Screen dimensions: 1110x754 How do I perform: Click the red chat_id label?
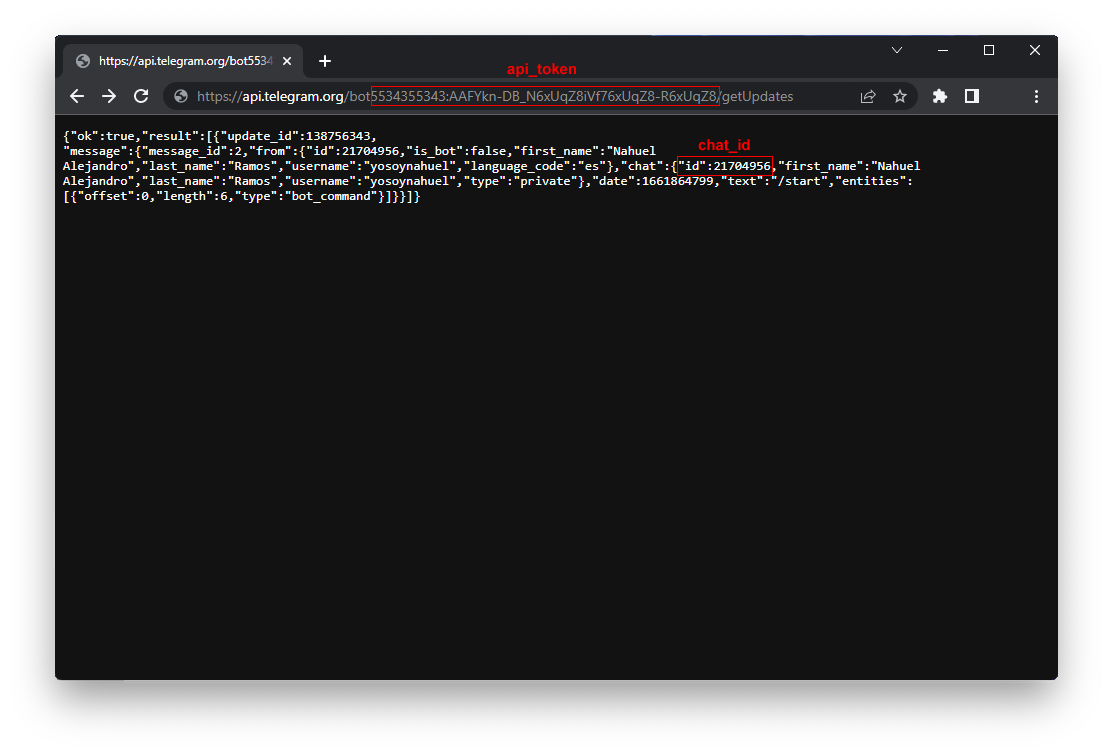pos(724,144)
